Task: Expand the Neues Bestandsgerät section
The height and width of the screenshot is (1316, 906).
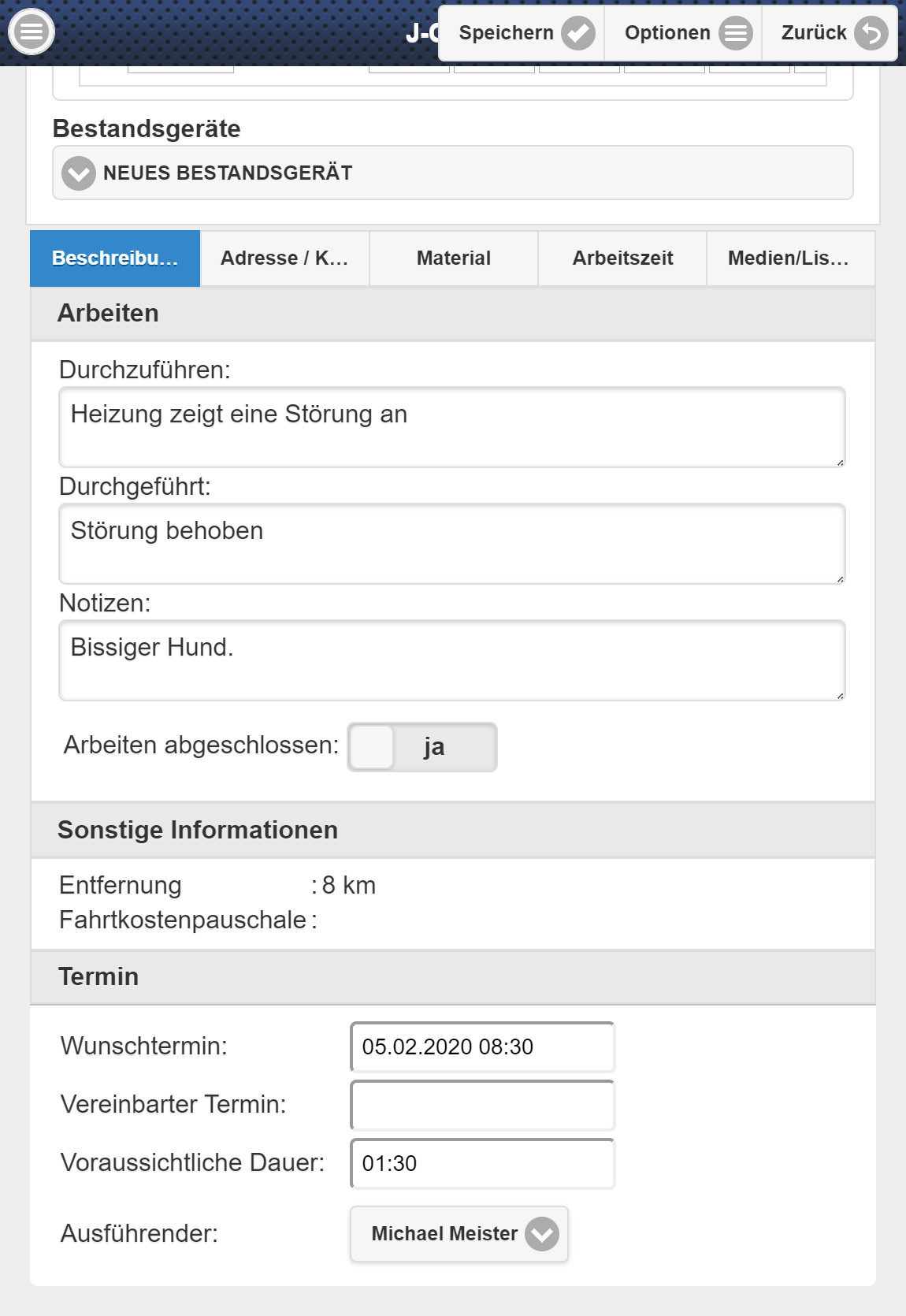Action: pos(453,173)
